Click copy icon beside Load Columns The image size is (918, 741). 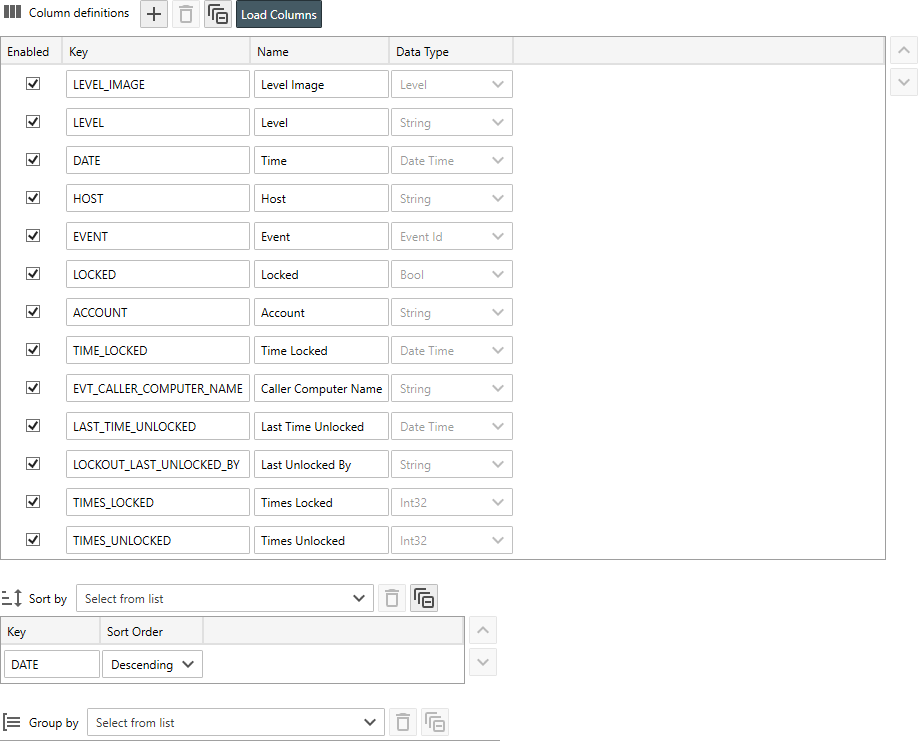pyautogui.click(x=218, y=14)
